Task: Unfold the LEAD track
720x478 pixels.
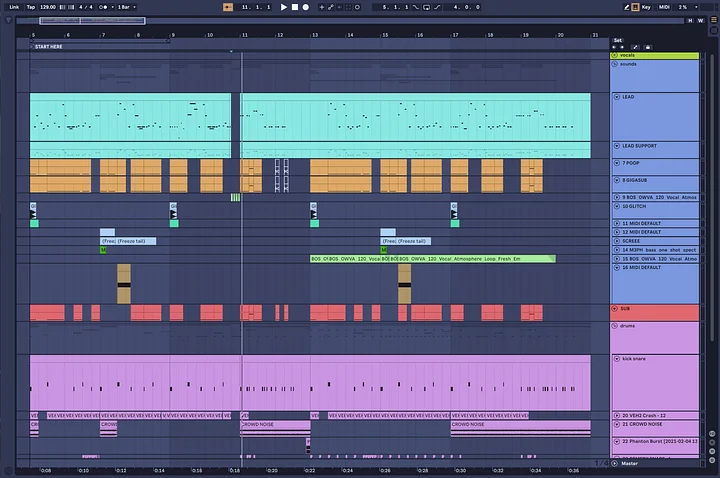Action: pyautogui.click(x=617, y=97)
